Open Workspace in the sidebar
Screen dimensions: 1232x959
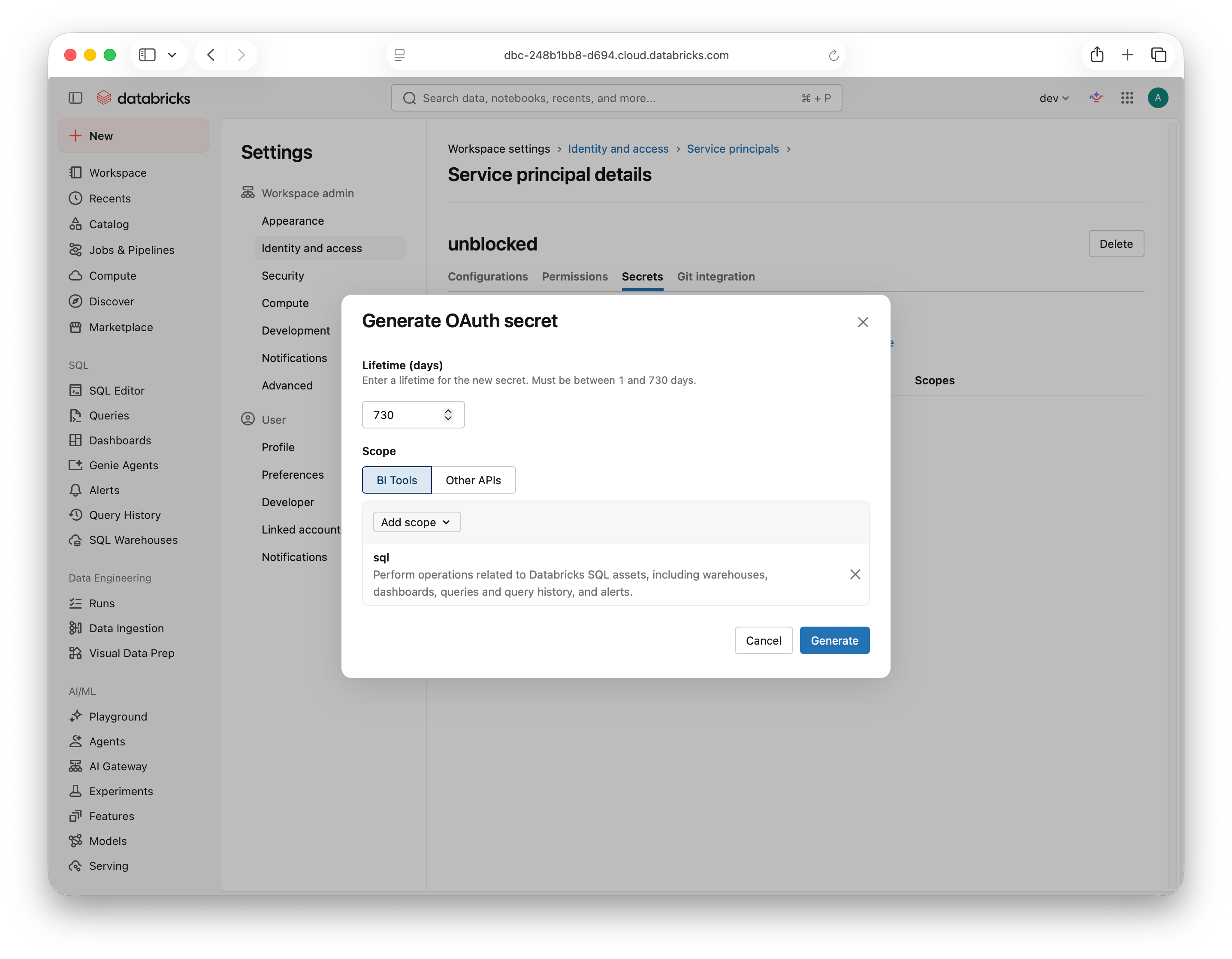118,172
